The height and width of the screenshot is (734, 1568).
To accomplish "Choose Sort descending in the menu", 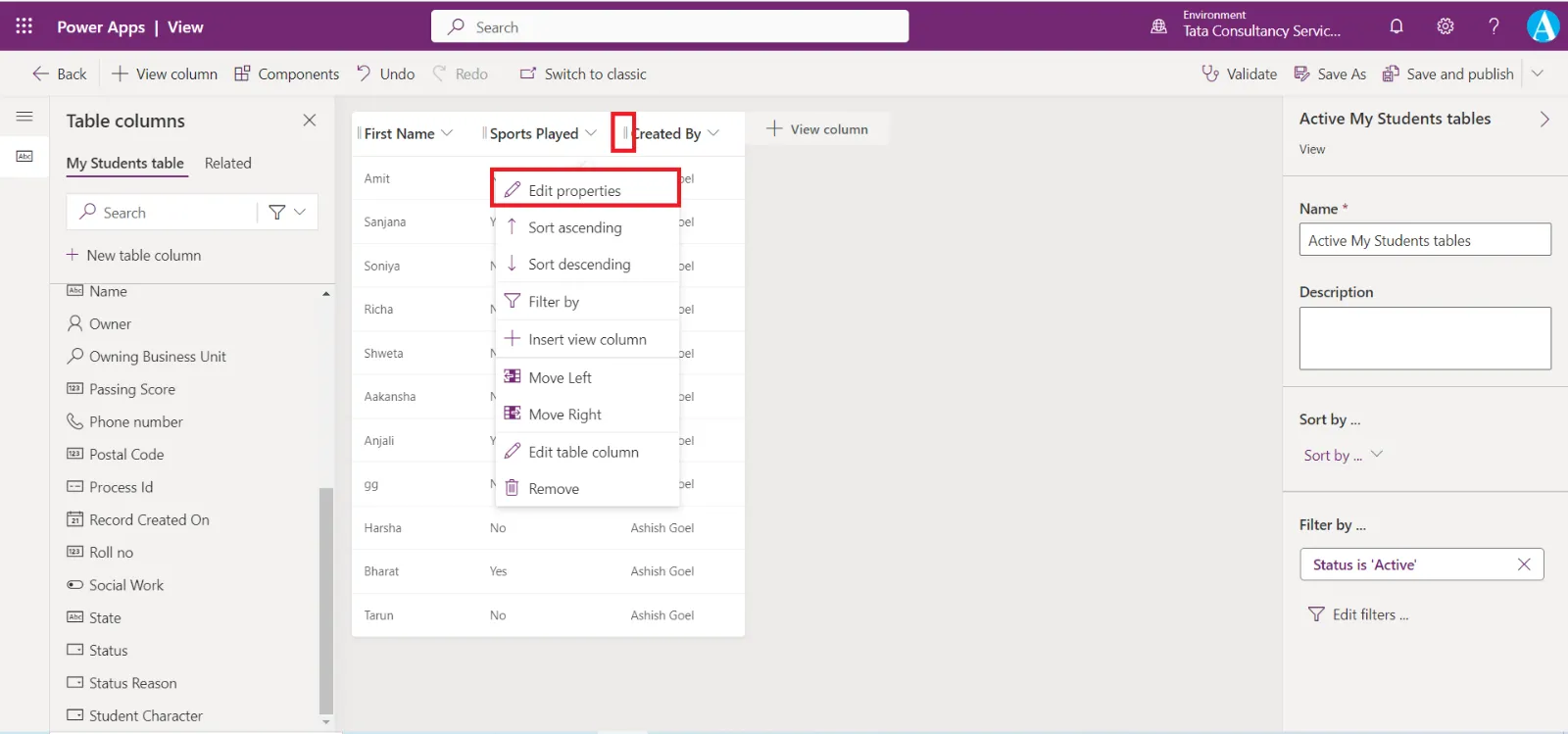I will [578, 265].
